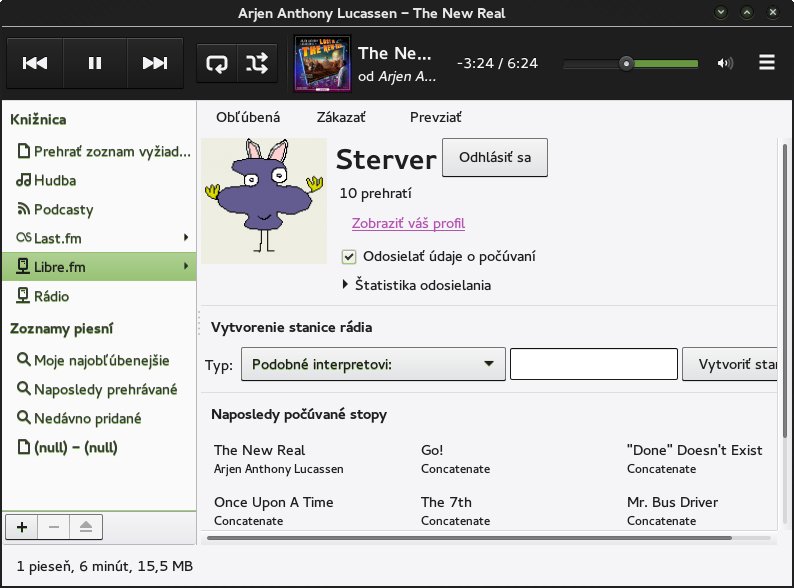Click Obľúbená love track button
The image size is (794, 588).
(248, 117)
